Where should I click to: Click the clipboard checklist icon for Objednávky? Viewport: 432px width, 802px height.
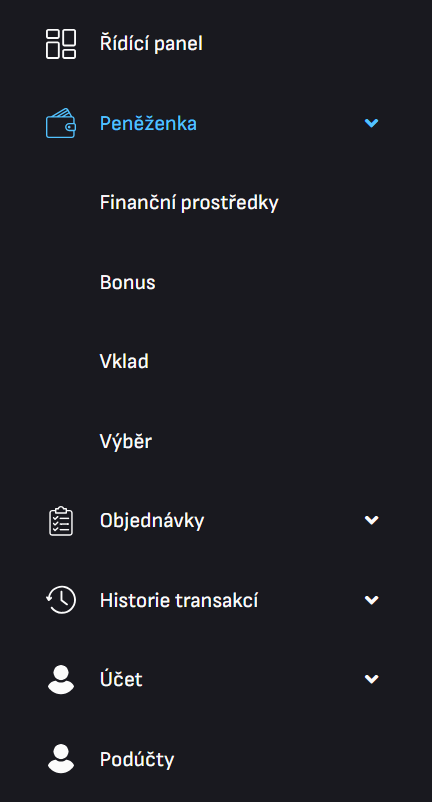point(61,521)
